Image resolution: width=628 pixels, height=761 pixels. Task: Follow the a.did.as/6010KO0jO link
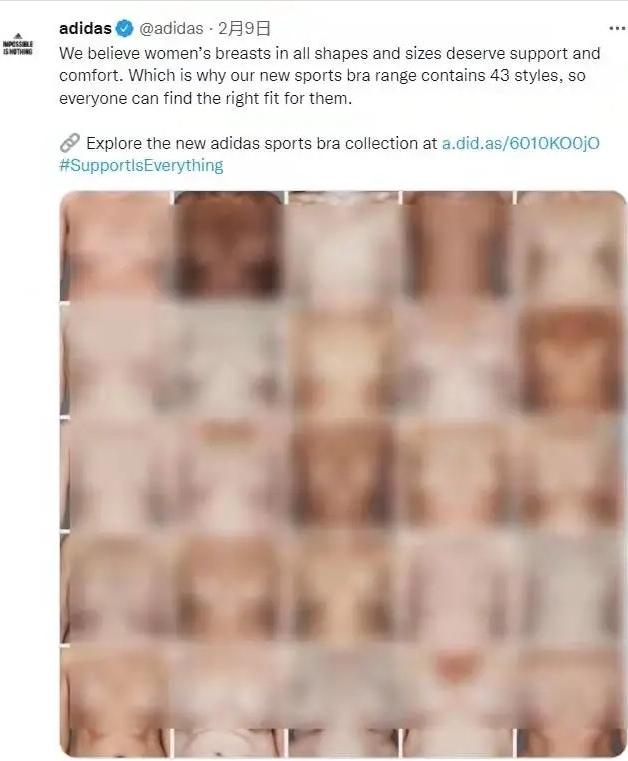tap(520, 143)
